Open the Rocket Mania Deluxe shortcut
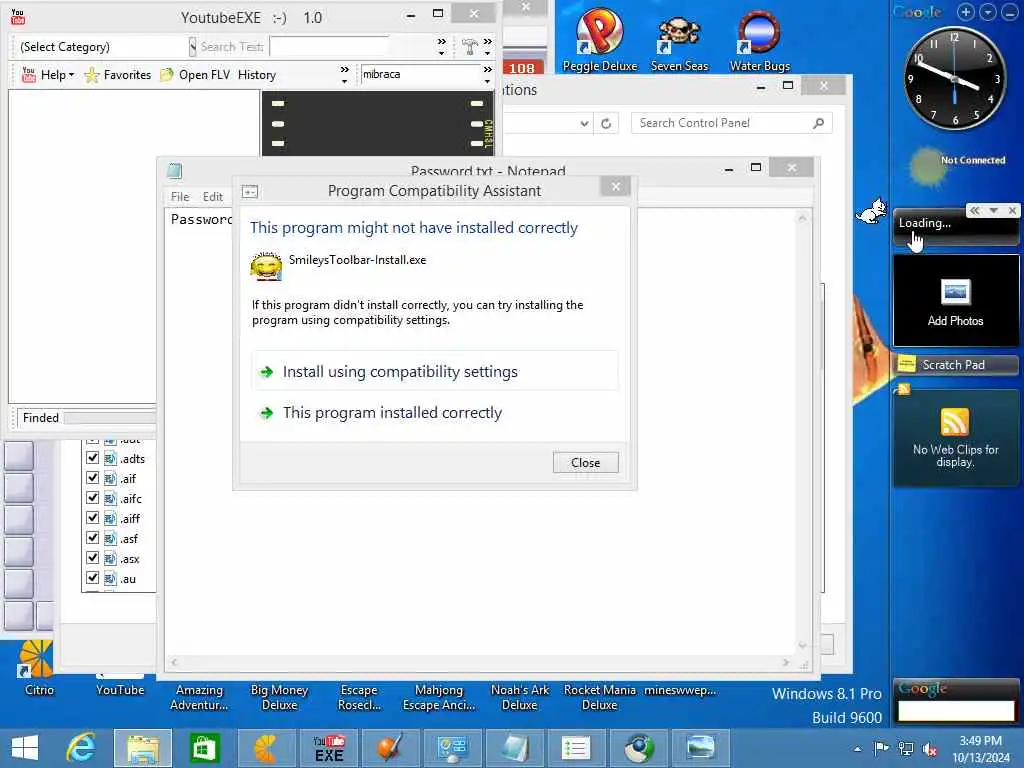 600,697
